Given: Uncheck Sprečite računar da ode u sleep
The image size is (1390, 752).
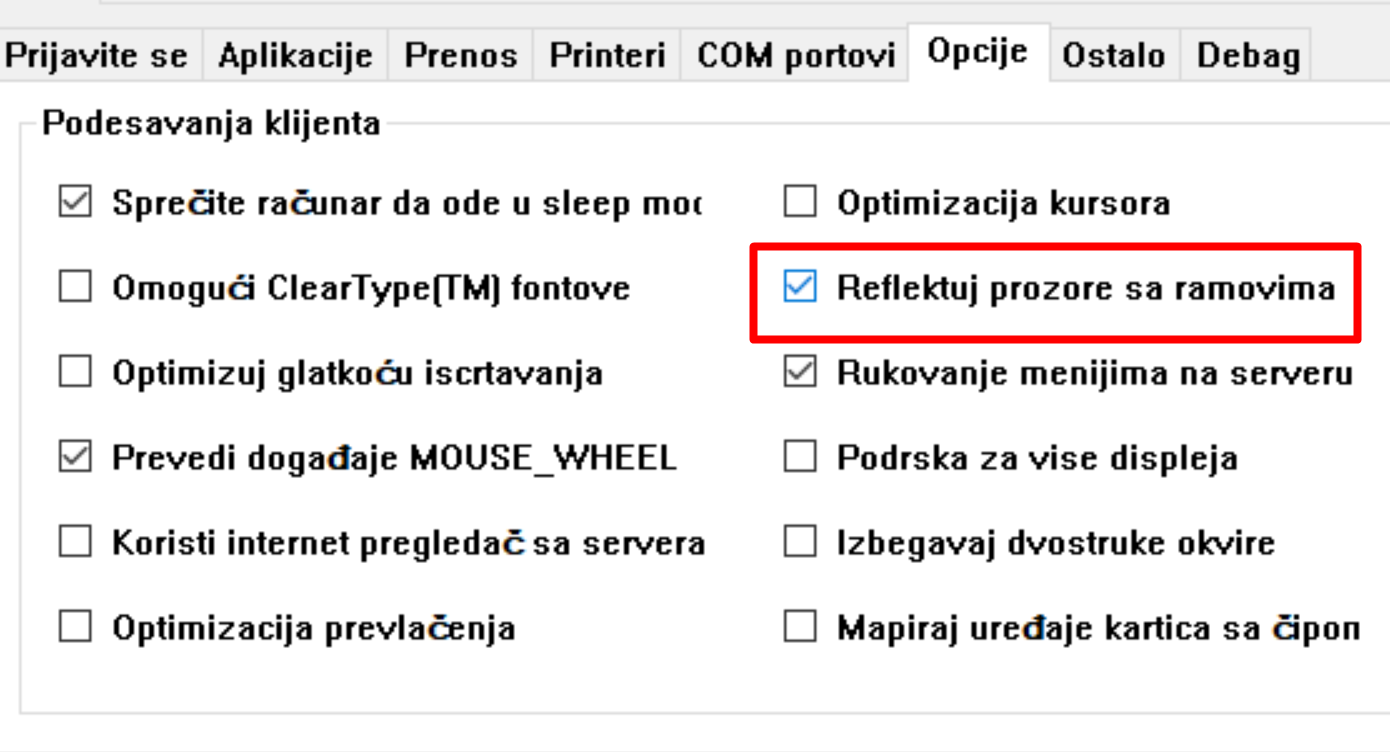Looking at the screenshot, I should point(75,204).
